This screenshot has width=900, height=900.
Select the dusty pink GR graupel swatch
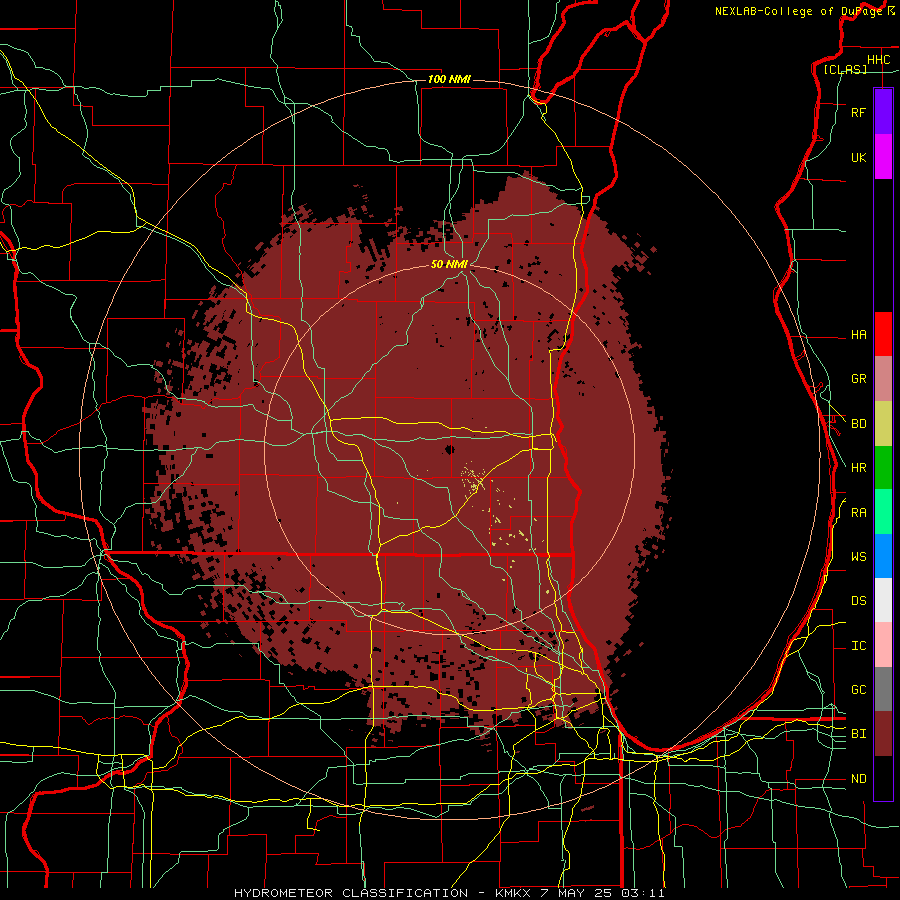883,379
